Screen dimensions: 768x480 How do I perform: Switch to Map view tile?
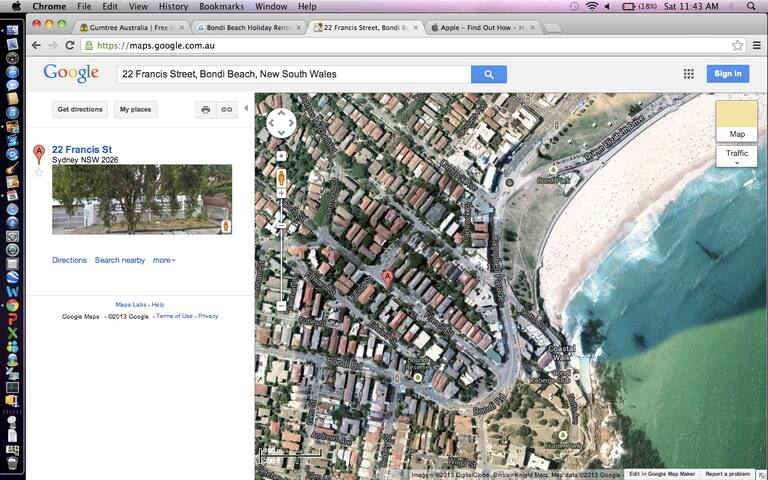click(737, 121)
